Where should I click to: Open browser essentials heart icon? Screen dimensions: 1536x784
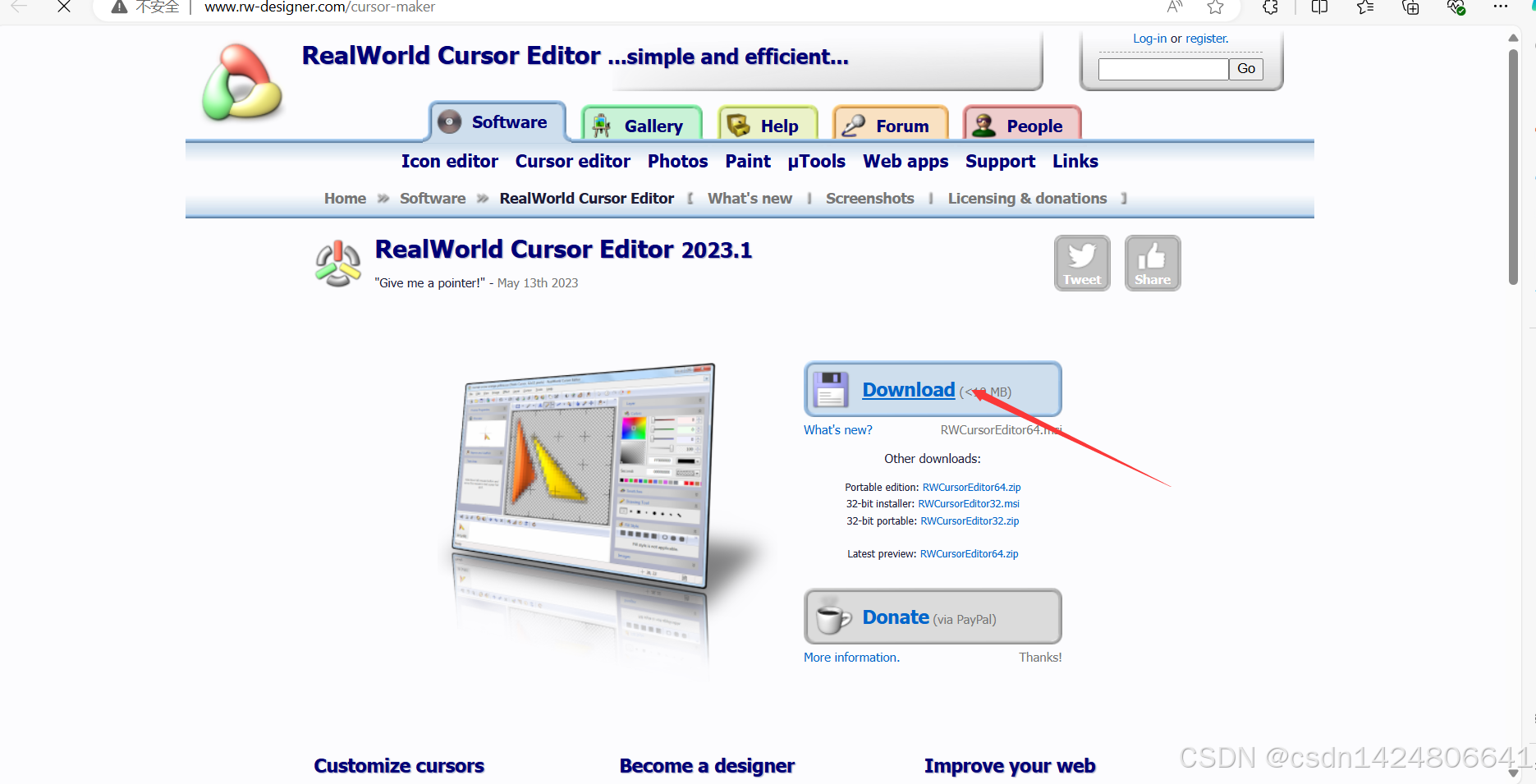[x=1456, y=7]
